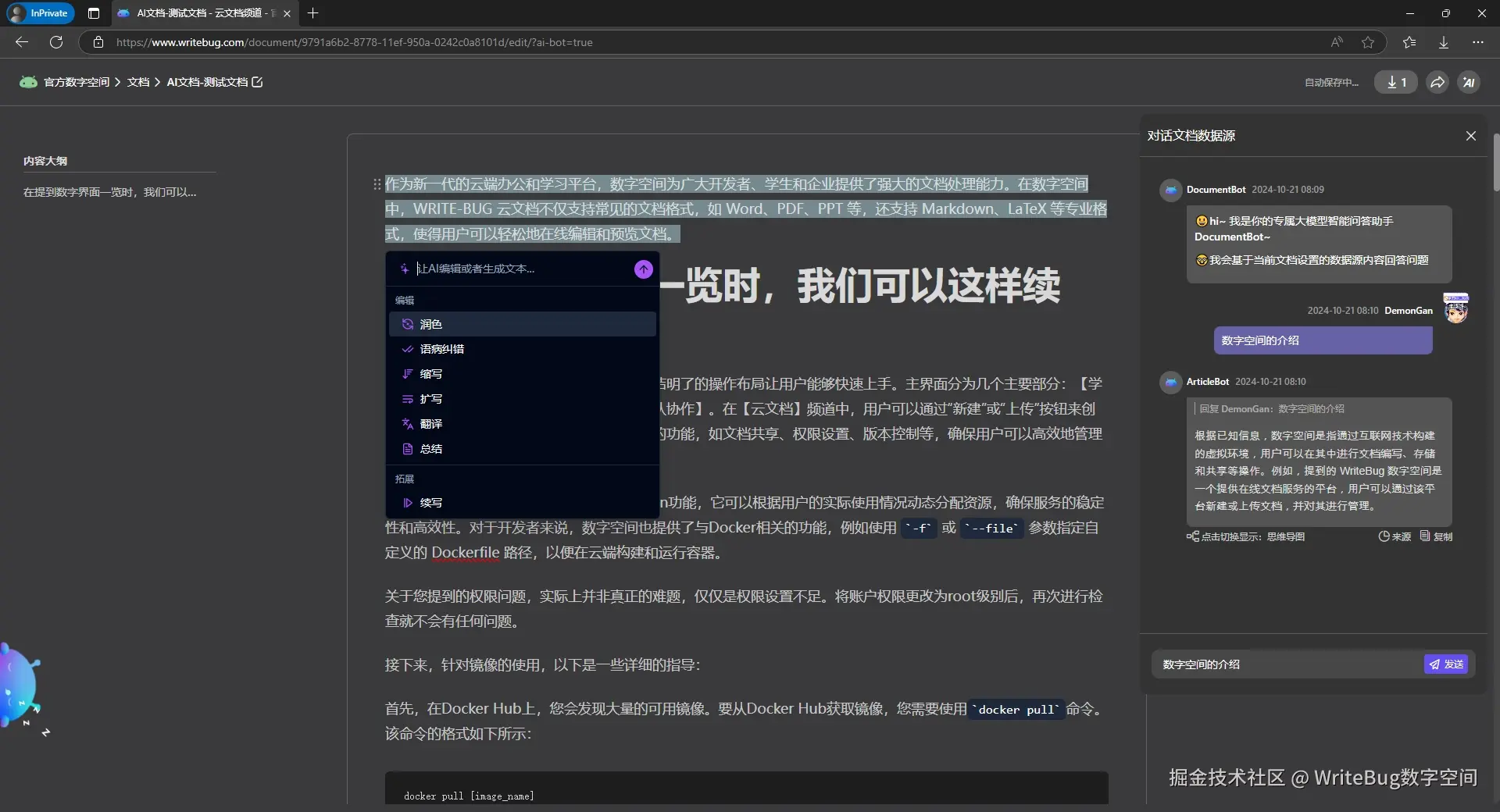This screenshot has width=1500, height=812.
Task: Open the 官方数字空间 breadcrumb link
Action: click(74, 82)
